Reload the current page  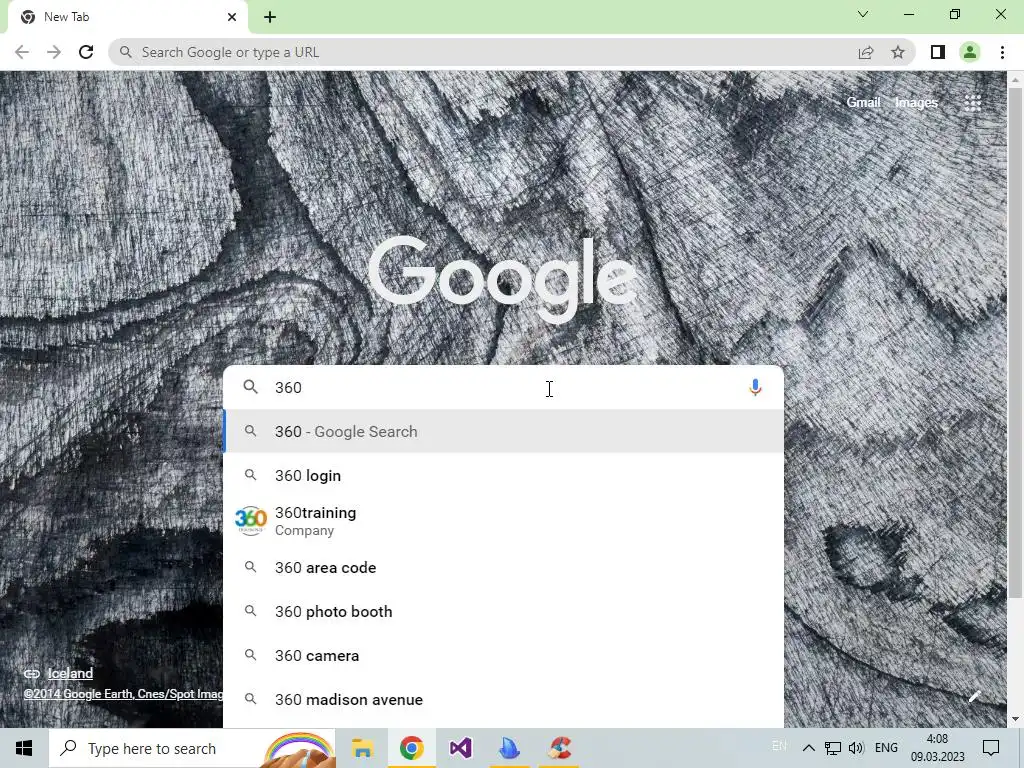(86, 52)
